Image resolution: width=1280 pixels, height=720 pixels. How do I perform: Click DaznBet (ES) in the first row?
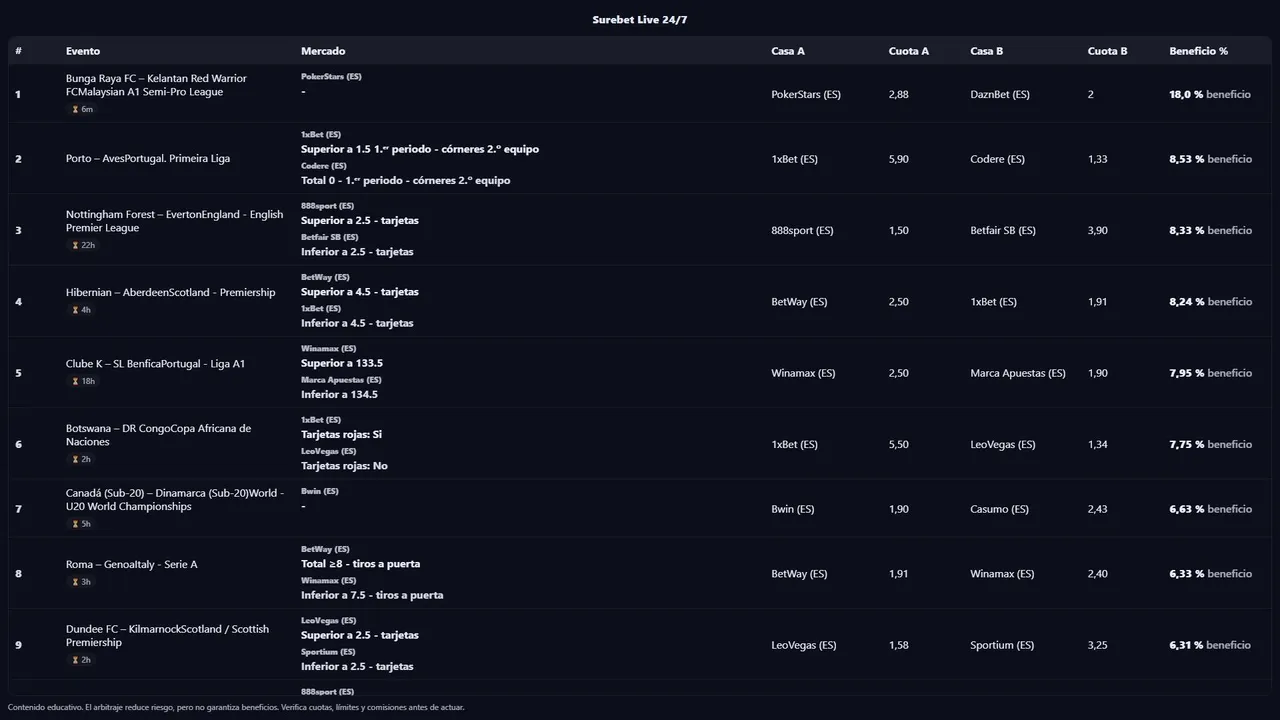click(999, 95)
